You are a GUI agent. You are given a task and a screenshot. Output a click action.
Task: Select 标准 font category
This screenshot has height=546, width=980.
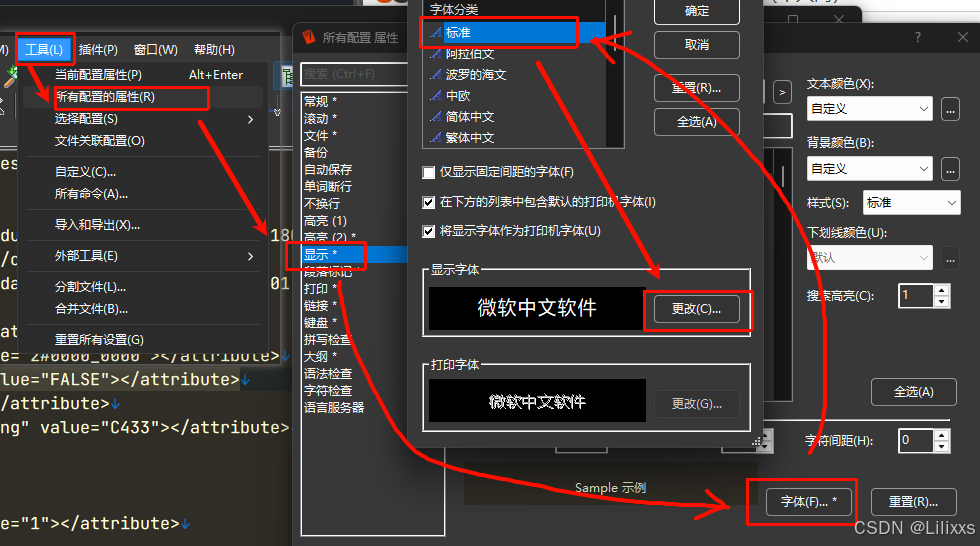(514, 32)
